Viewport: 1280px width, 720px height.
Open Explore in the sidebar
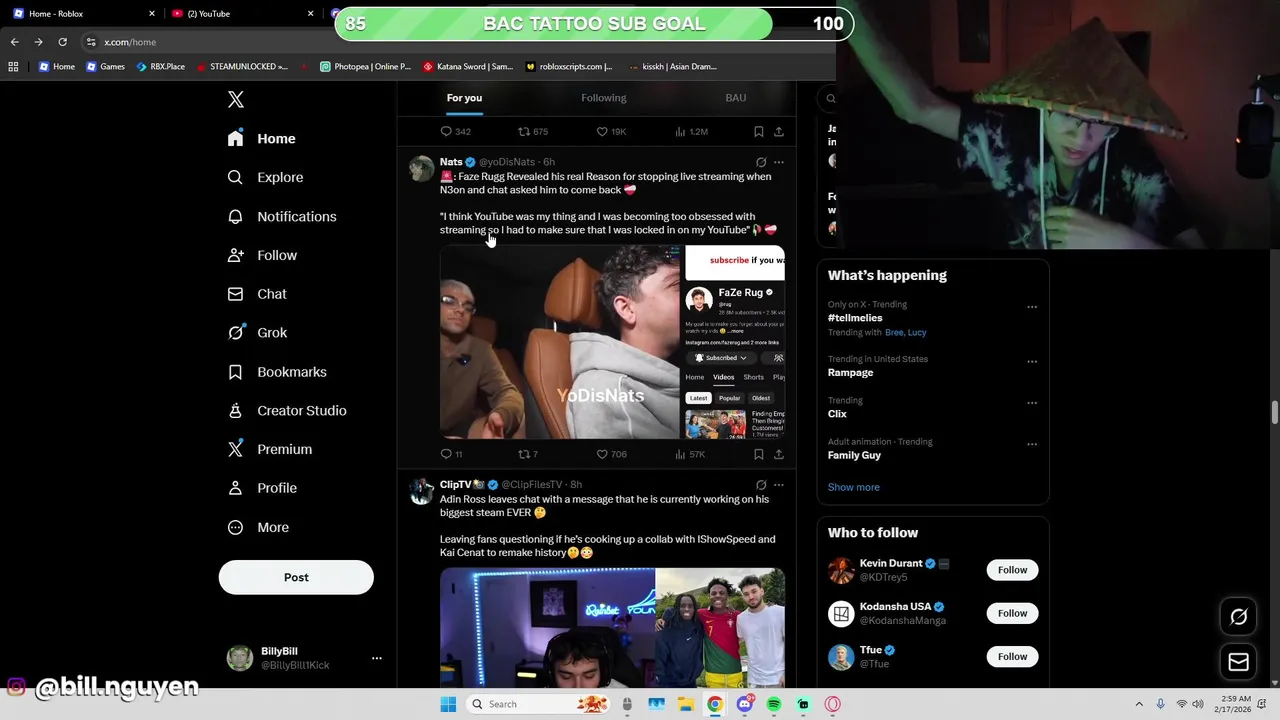click(x=265, y=177)
